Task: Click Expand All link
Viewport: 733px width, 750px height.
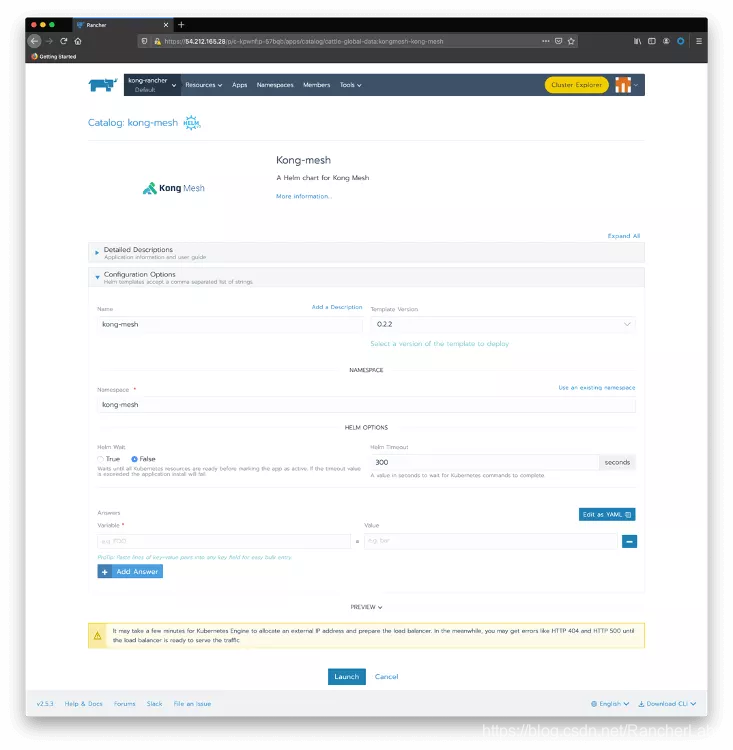Action: tap(623, 236)
